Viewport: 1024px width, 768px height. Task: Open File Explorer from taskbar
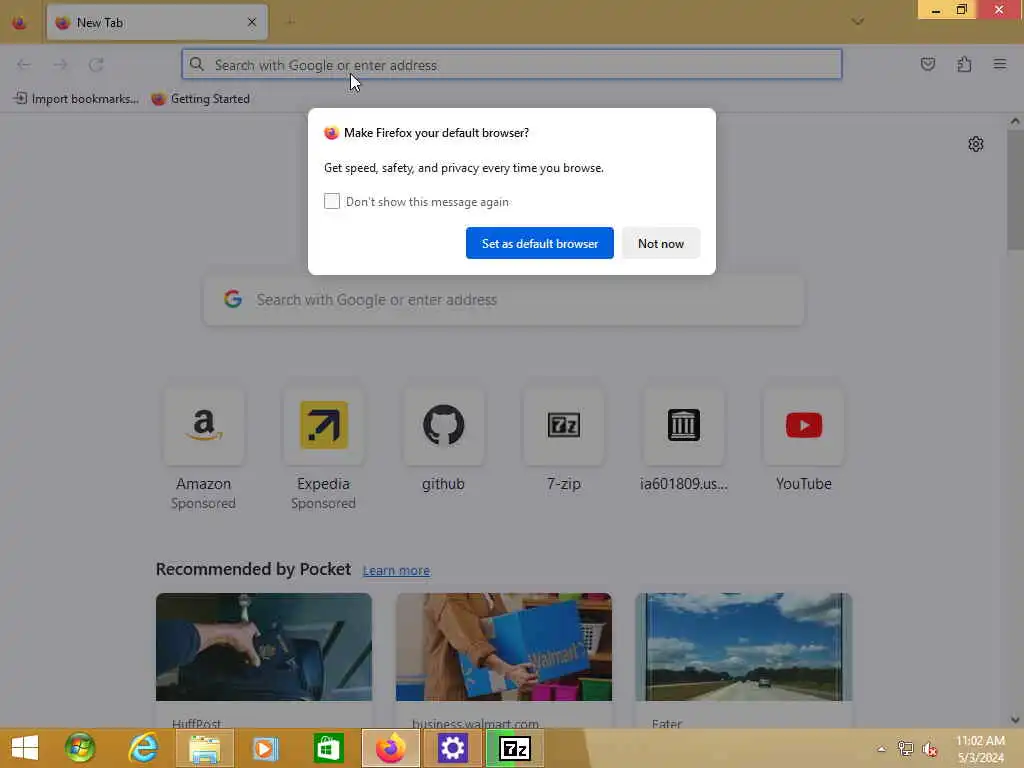click(x=204, y=748)
